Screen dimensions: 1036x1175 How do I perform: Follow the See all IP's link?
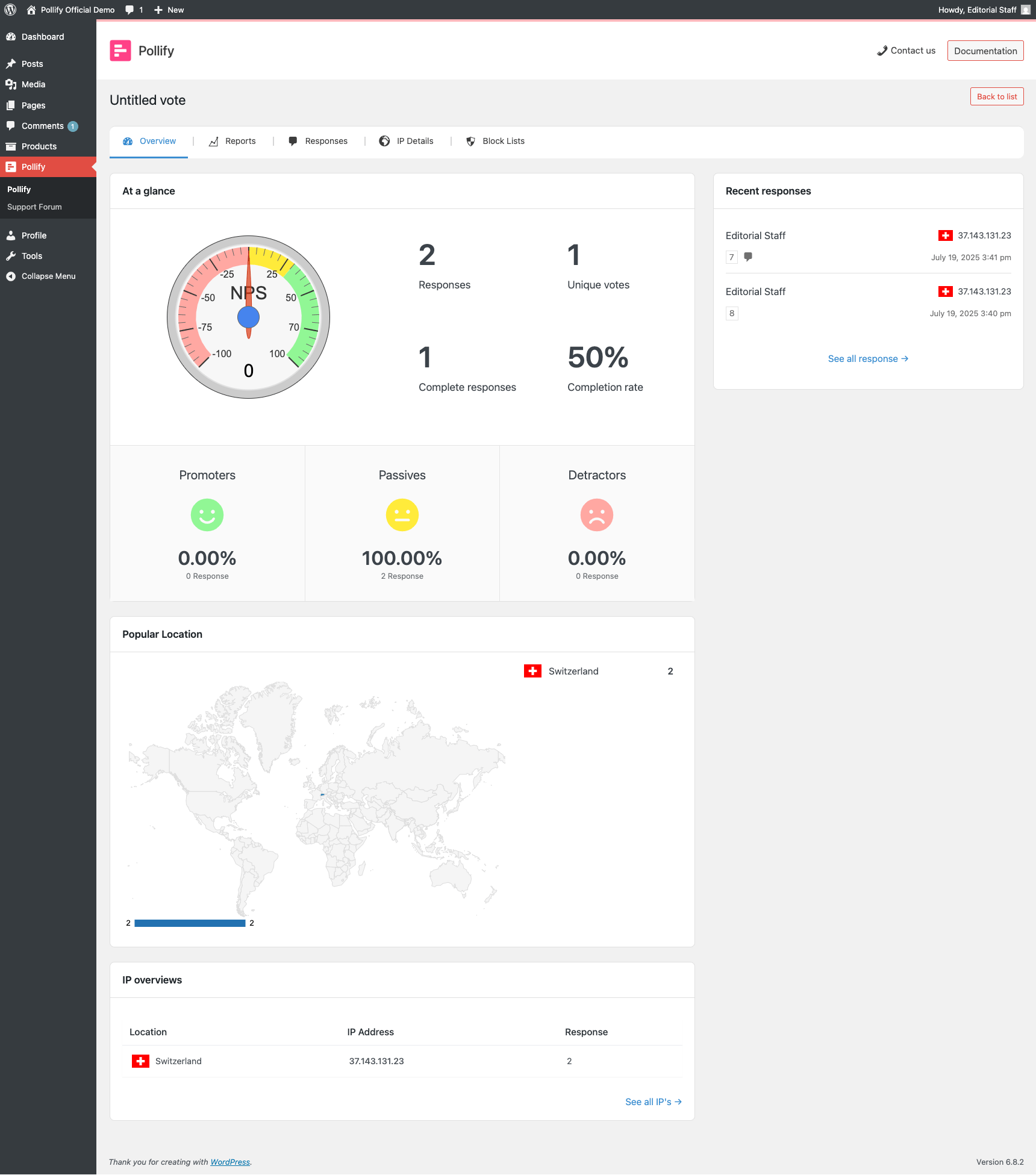tap(654, 1102)
